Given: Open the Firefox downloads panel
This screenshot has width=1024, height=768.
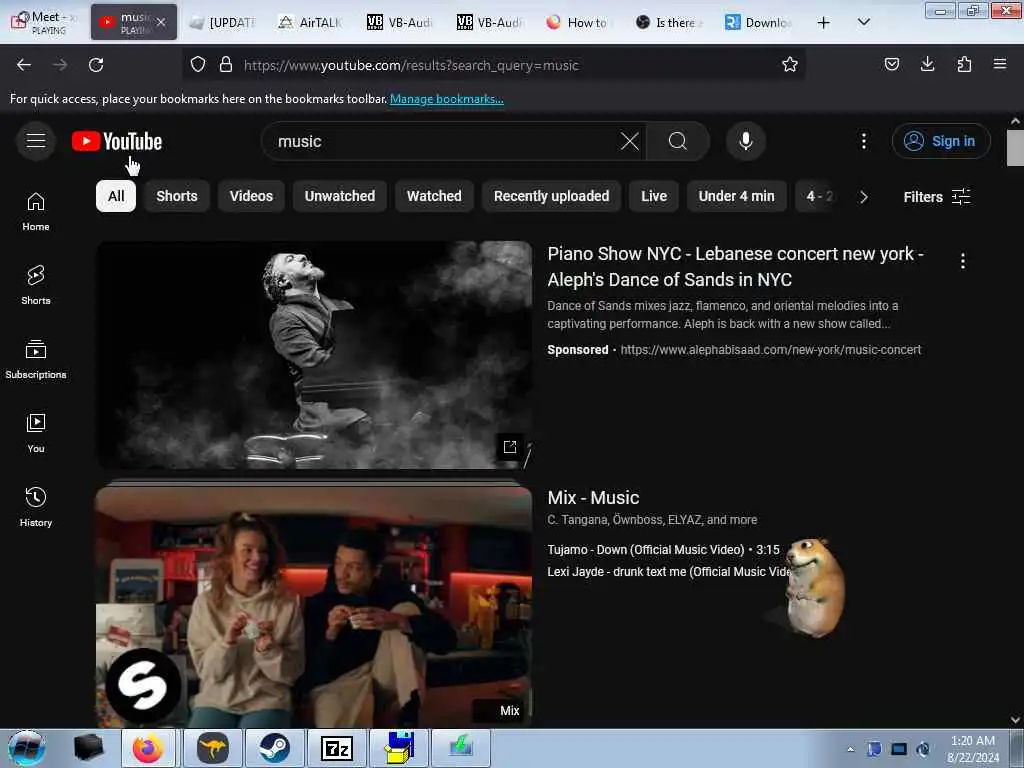Looking at the screenshot, I should (x=927, y=64).
